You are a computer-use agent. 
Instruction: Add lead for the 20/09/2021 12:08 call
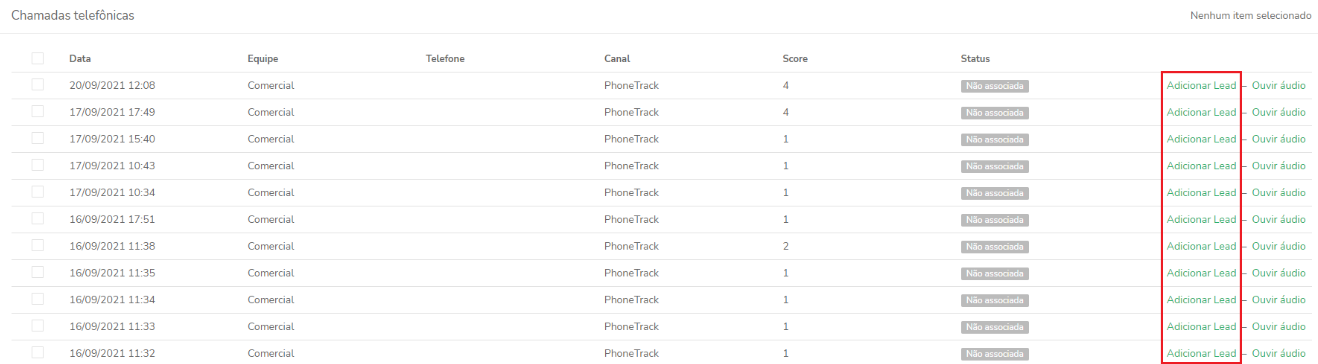coord(1201,85)
